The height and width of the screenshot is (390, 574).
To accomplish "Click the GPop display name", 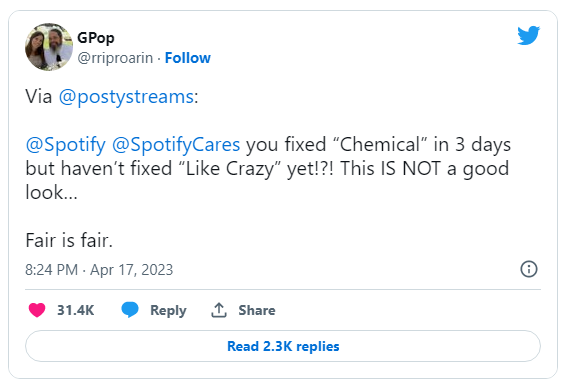I will [96, 38].
